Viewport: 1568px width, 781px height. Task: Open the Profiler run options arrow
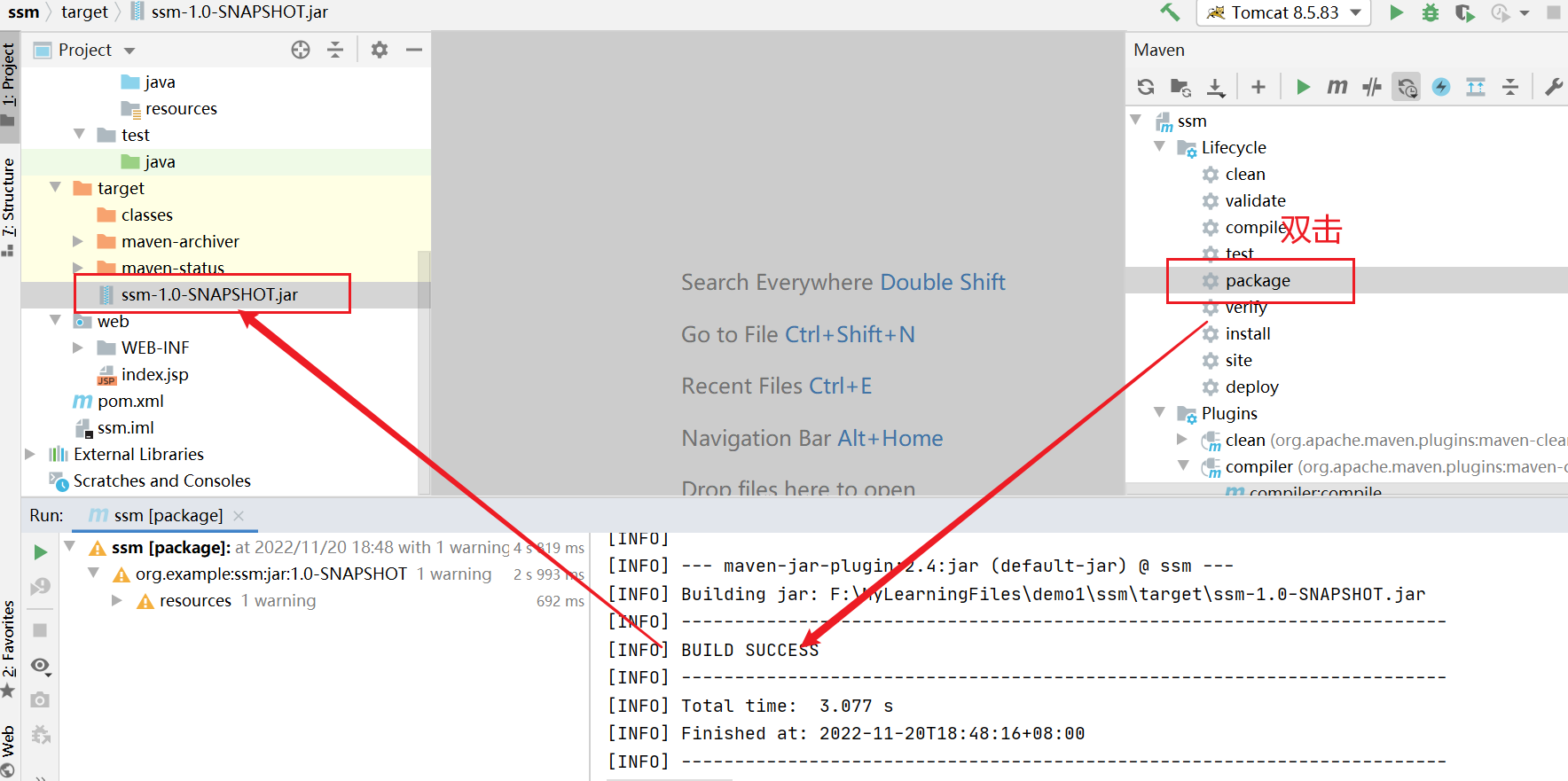pyautogui.click(x=1525, y=13)
